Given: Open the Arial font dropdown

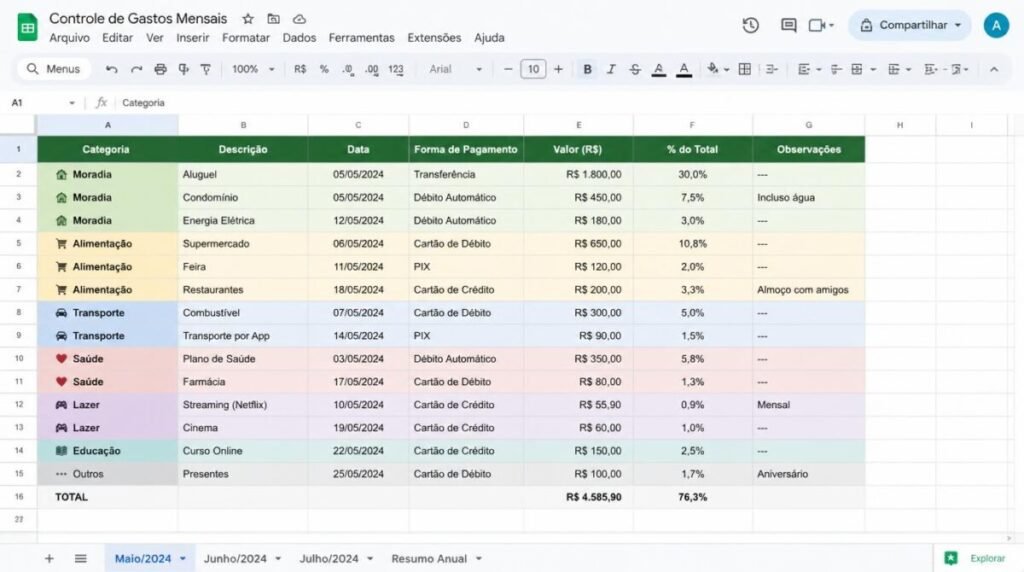Looking at the screenshot, I should pyautogui.click(x=455, y=69).
